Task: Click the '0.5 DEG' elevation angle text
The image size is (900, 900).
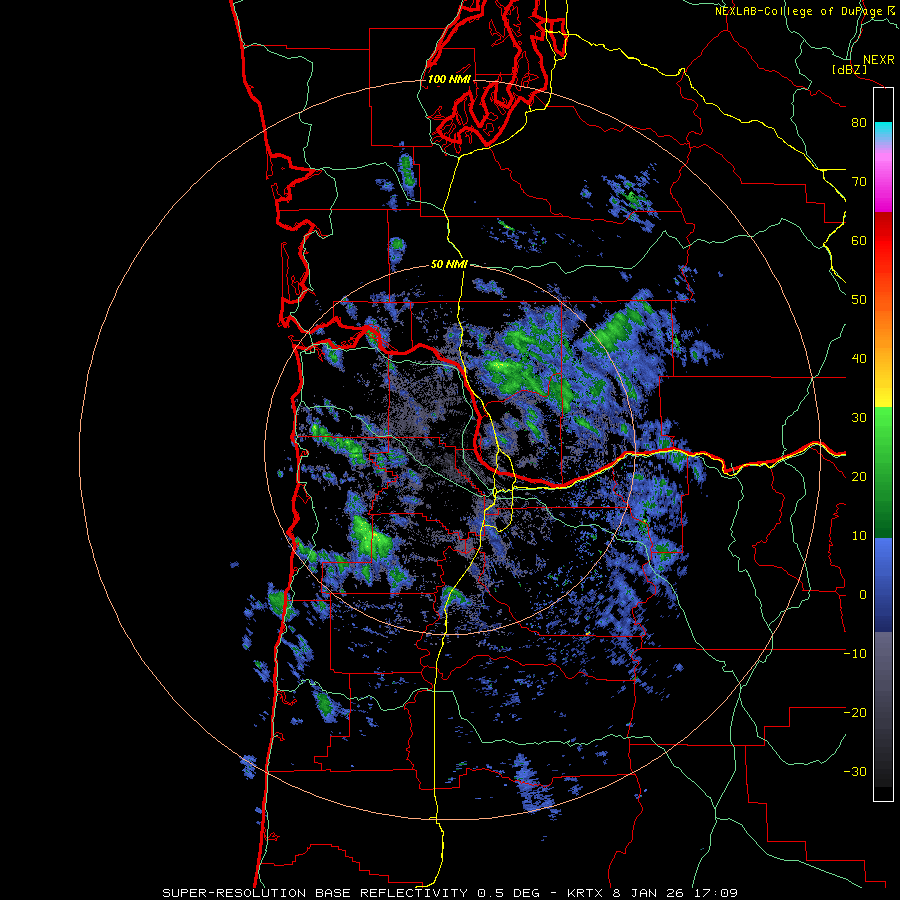Action: coord(508,893)
